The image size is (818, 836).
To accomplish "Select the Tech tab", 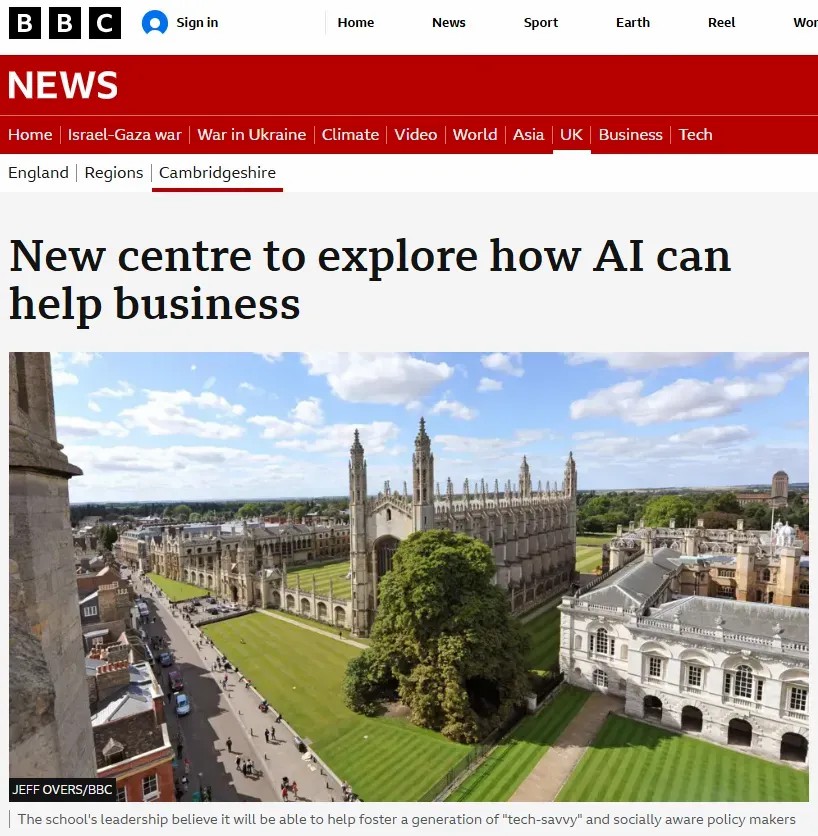I will (695, 134).
